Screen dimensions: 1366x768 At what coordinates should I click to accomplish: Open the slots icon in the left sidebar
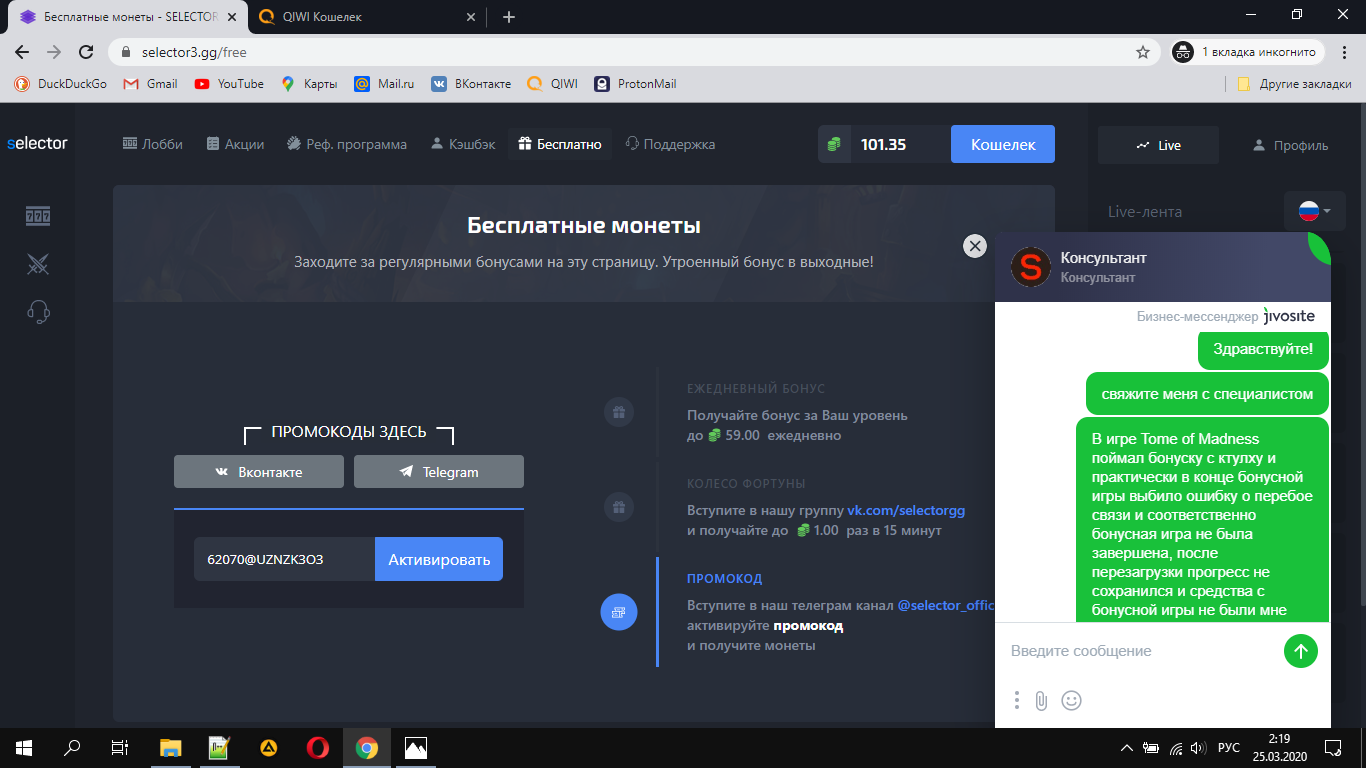[x=38, y=216]
